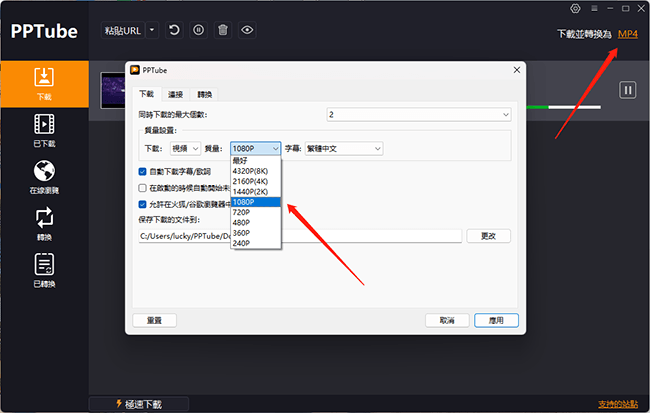This screenshot has height=413, width=650.
Task: Select highlighted 1080P option in list
Action: coord(255,202)
